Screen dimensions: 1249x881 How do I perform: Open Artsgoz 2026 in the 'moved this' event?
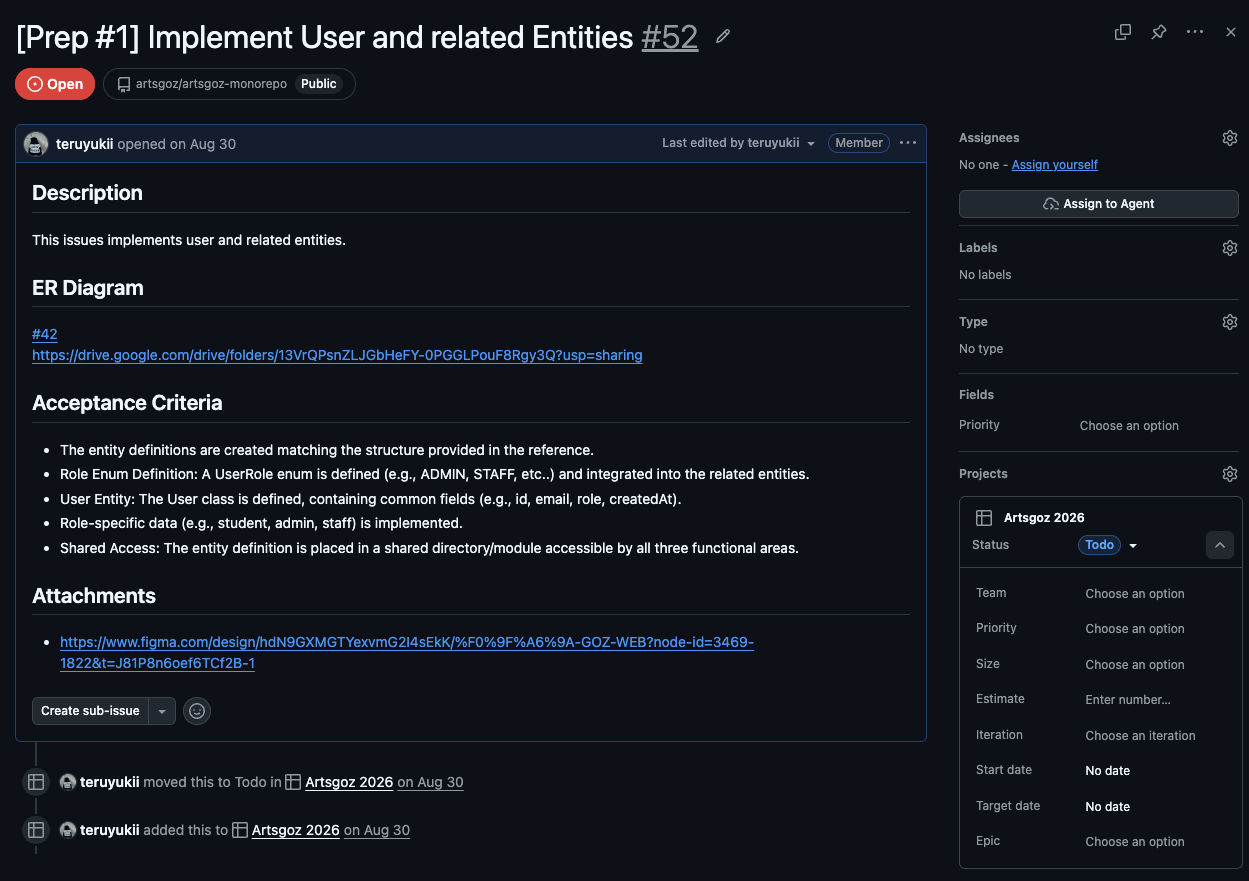tap(349, 782)
